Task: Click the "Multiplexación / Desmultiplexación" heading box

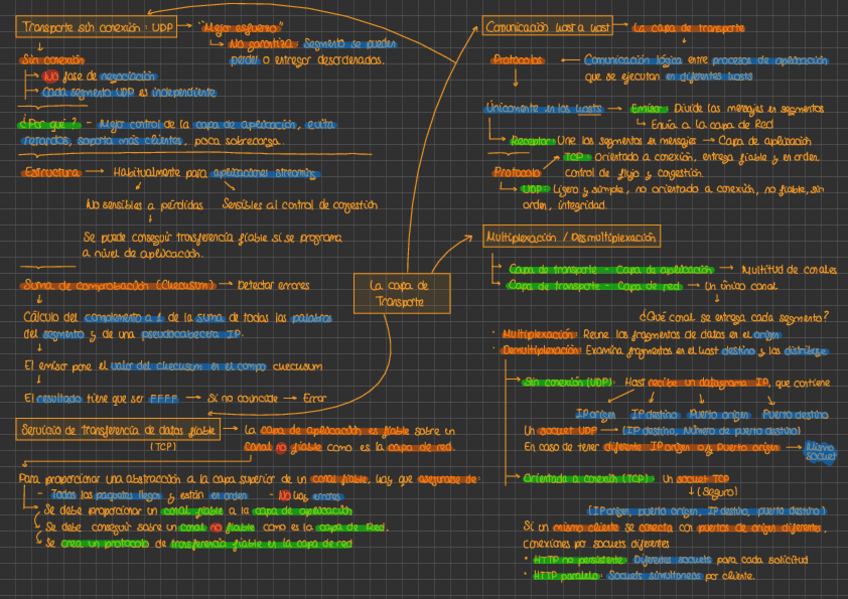Action: [x=571, y=237]
